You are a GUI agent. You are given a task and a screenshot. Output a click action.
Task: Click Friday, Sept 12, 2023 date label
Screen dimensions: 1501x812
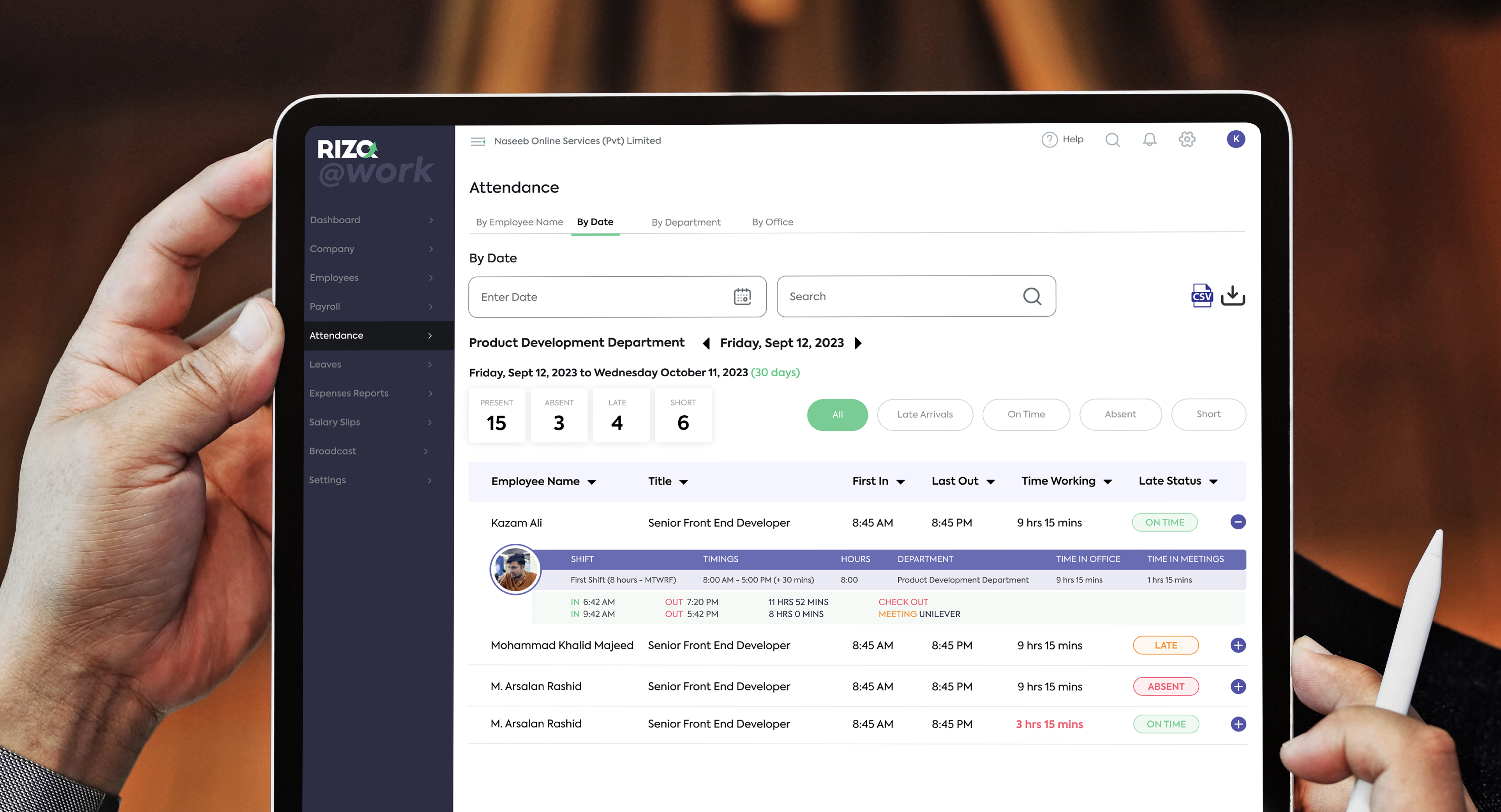(781, 343)
